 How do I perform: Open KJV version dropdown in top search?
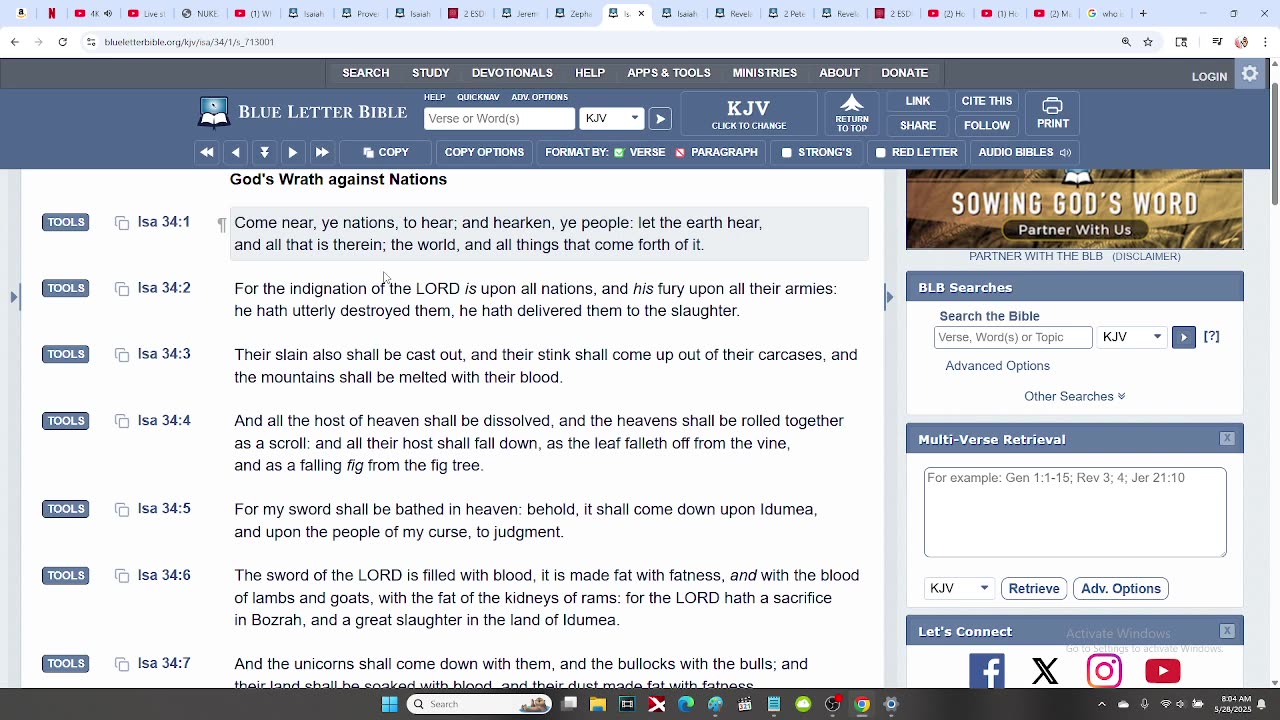click(x=611, y=118)
